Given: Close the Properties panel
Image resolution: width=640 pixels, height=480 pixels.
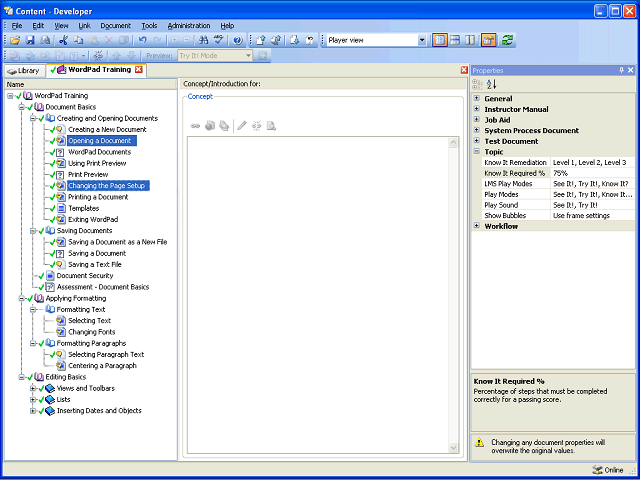Looking at the screenshot, I should coord(631,70).
